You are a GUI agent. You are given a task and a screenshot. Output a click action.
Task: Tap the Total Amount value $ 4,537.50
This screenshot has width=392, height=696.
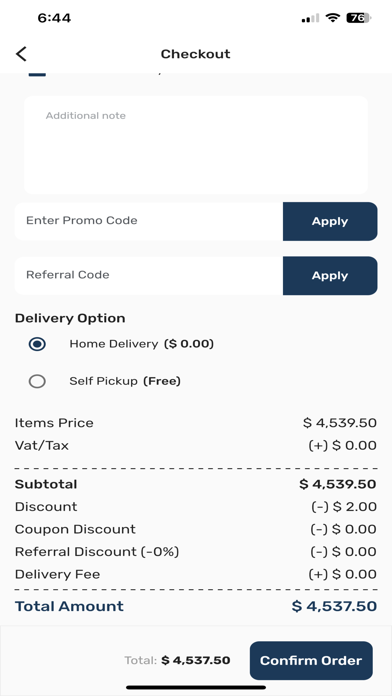click(334, 606)
